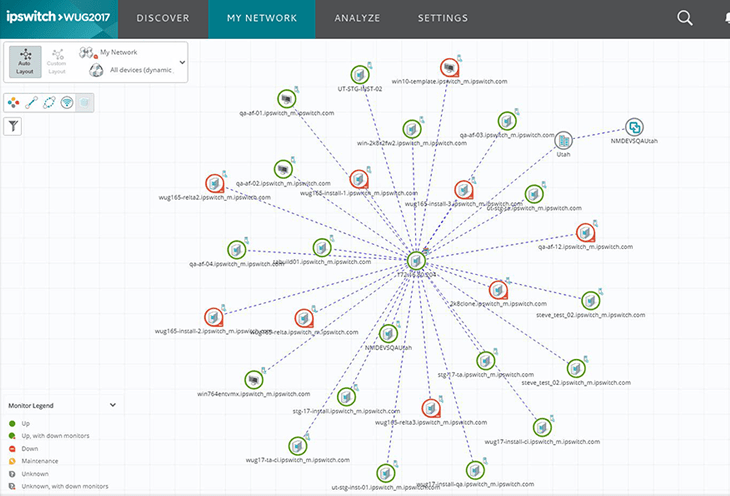
Task: Select the wug165-install-2 device node
Action: 214,318
